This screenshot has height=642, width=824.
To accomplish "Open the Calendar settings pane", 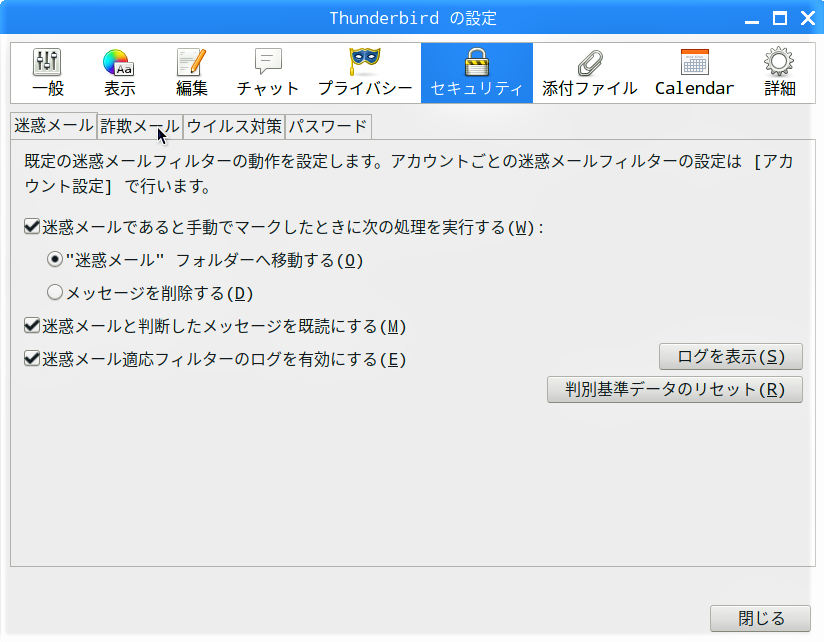I will 694,73.
